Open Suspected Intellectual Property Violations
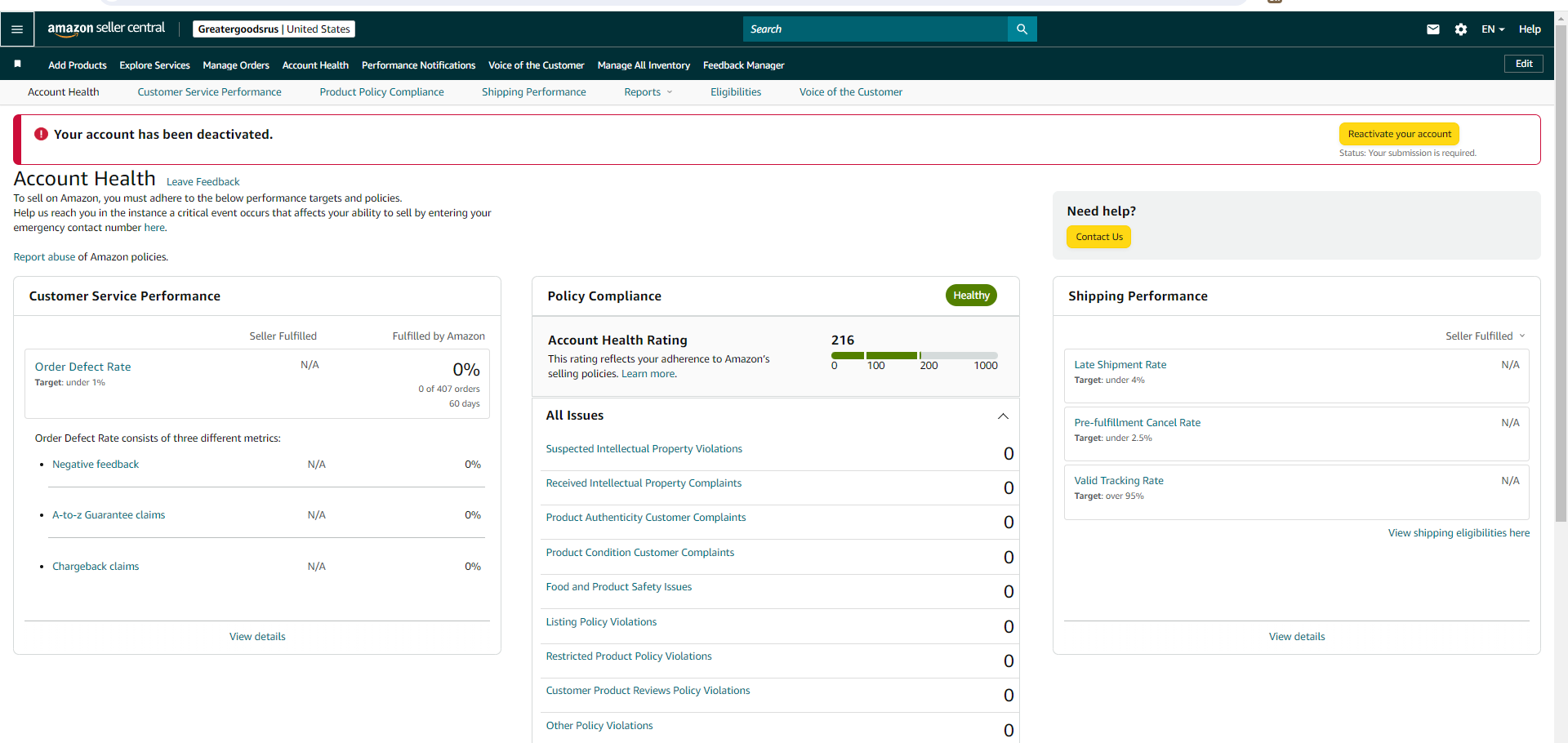 [x=644, y=449]
